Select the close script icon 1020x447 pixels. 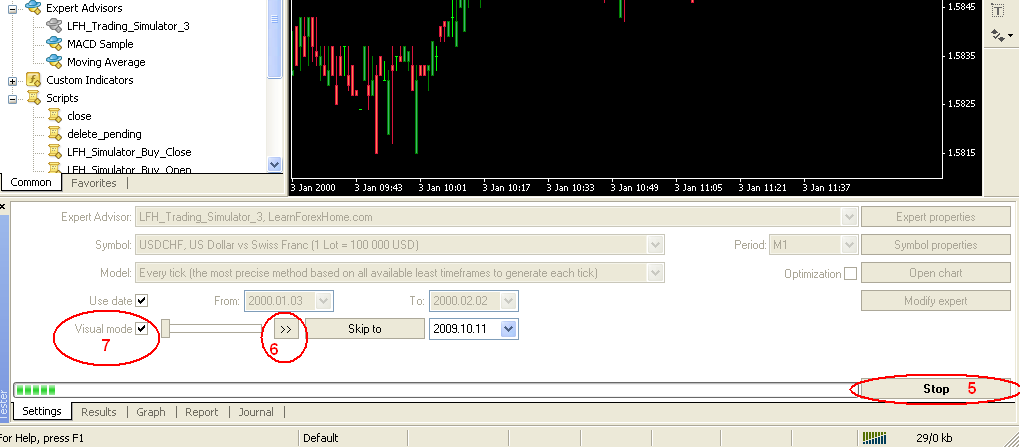[54, 116]
